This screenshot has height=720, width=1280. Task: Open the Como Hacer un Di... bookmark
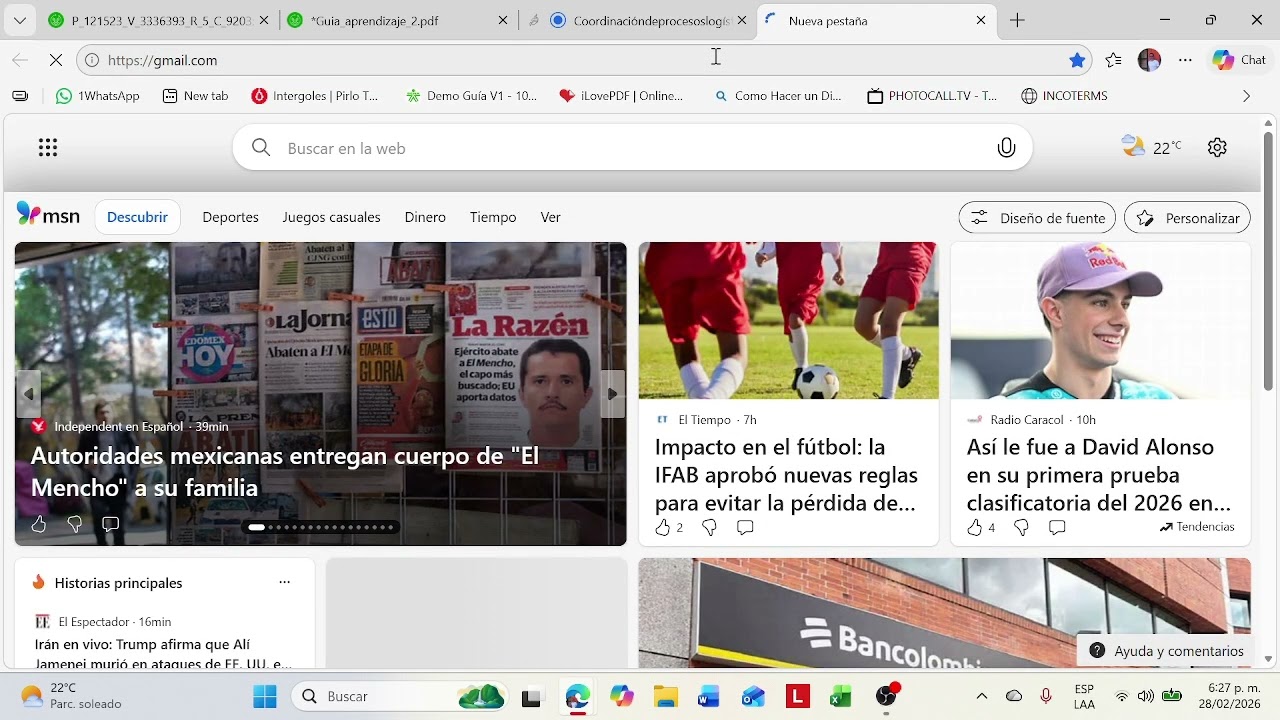click(x=778, y=96)
